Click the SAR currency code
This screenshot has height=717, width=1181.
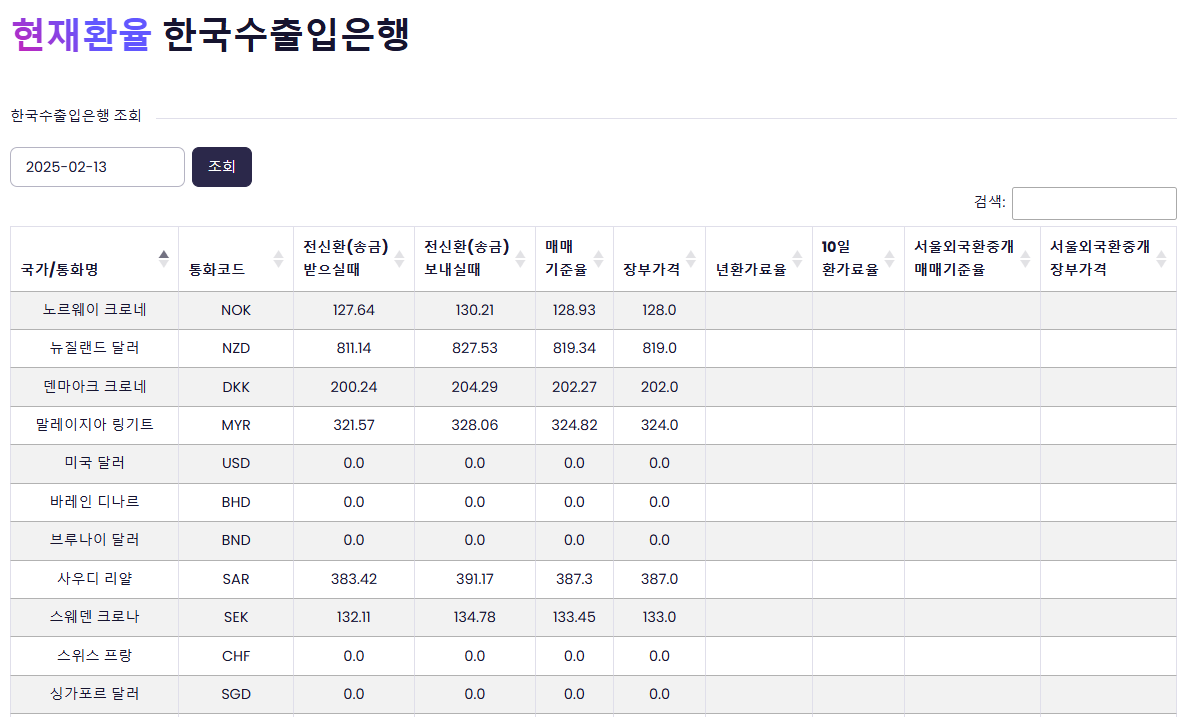pyautogui.click(x=236, y=579)
